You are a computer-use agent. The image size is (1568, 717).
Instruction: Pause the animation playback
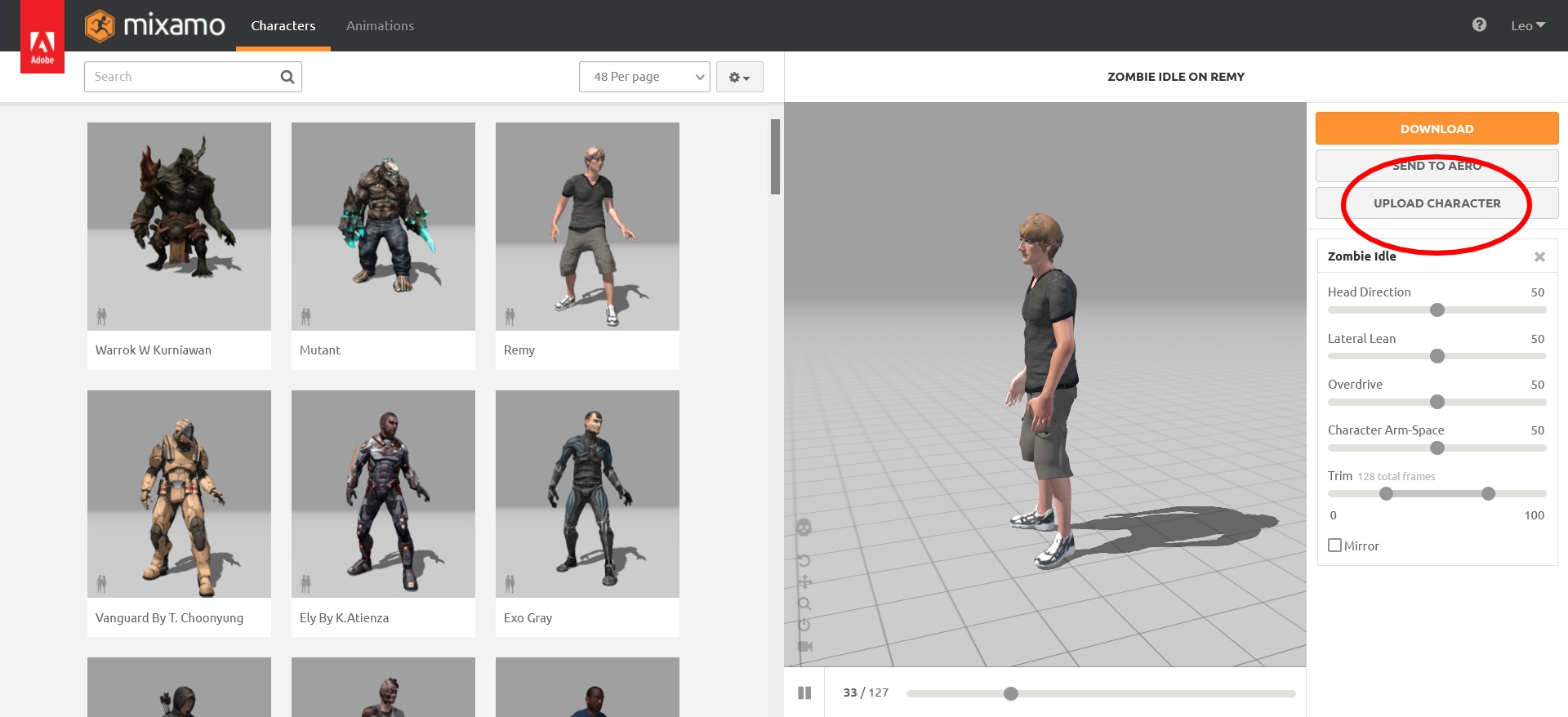click(804, 693)
